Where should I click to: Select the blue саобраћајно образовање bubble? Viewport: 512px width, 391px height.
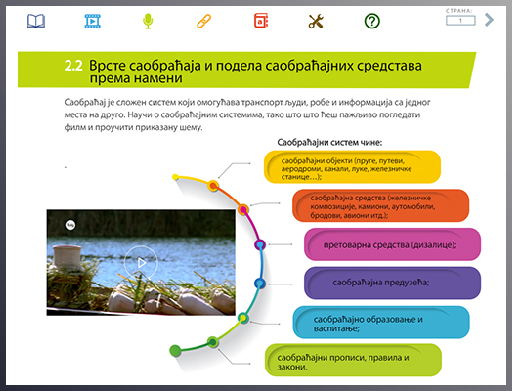click(x=381, y=322)
